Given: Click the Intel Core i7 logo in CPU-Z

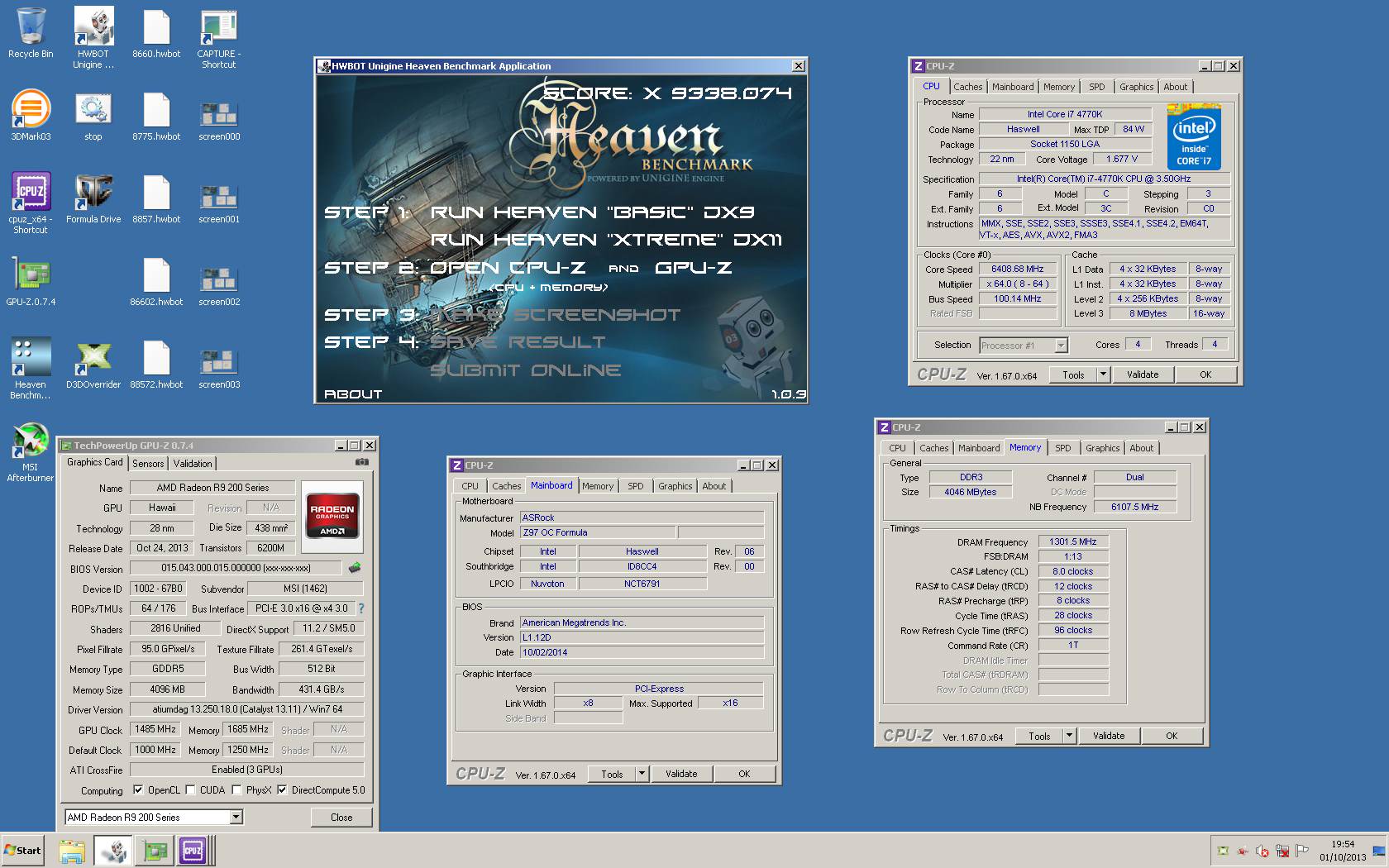Looking at the screenshot, I should click(x=1194, y=136).
